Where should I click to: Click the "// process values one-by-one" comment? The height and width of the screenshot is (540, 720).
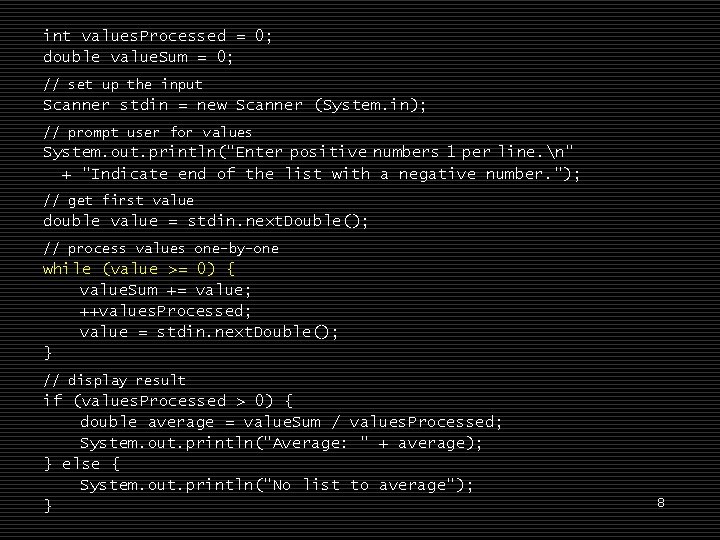[x=160, y=248]
